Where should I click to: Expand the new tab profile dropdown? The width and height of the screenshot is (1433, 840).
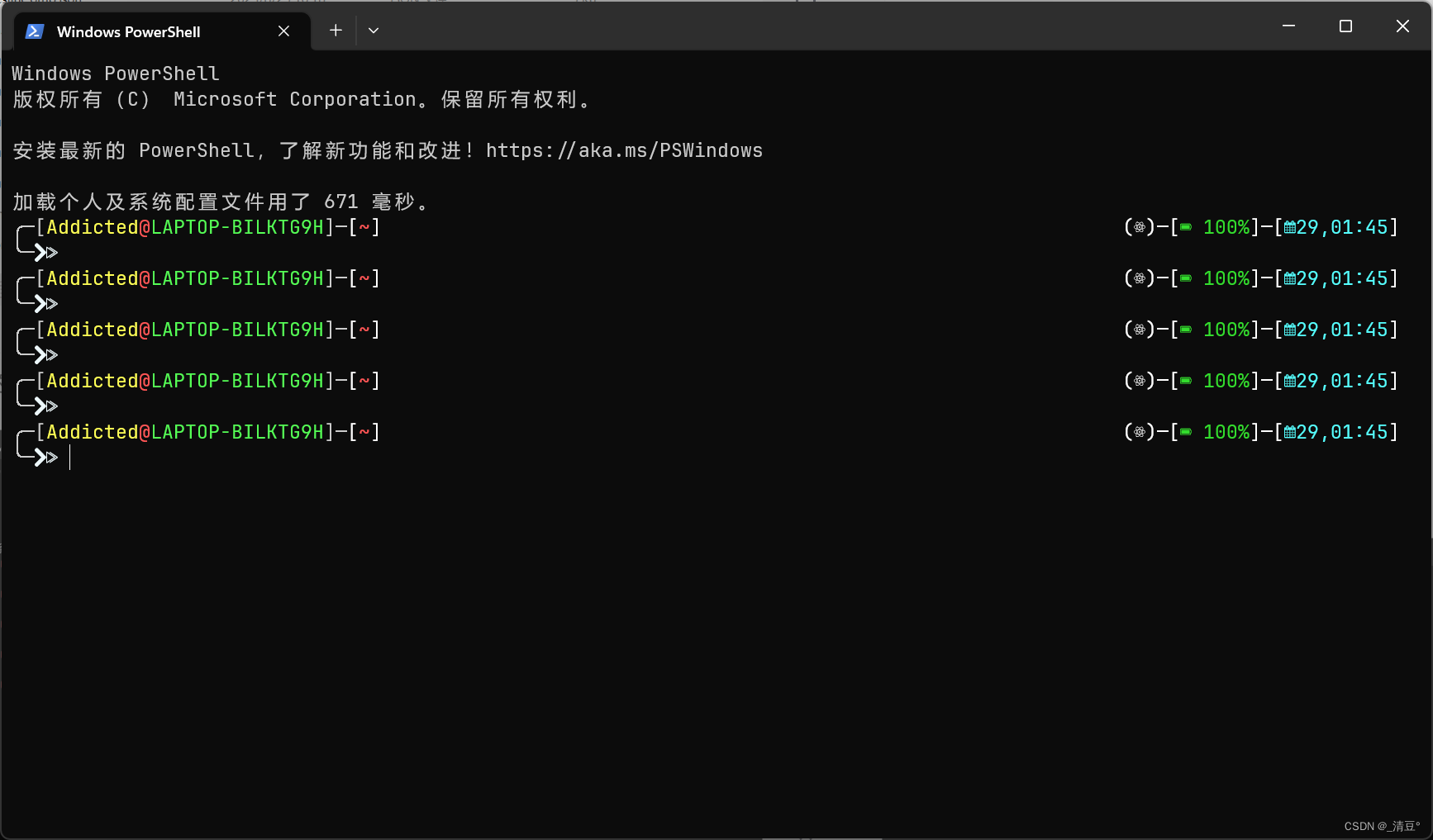(374, 31)
